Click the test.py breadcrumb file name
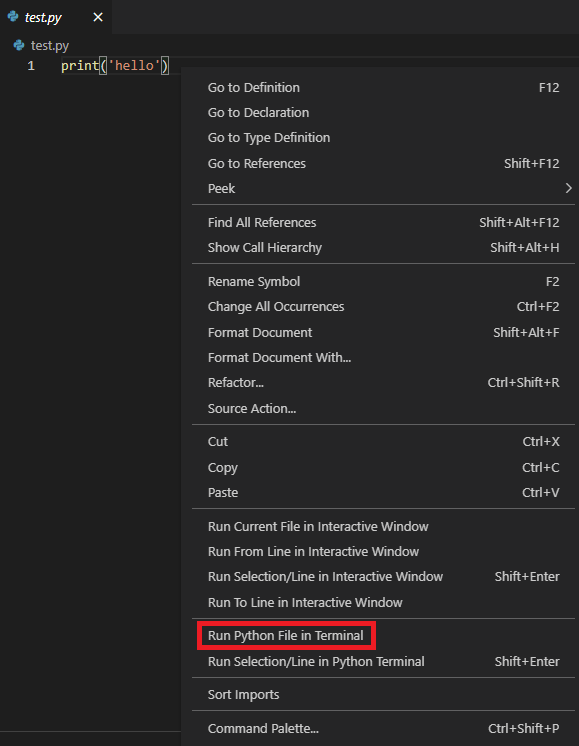This screenshot has height=746, width=579. tap(50, 46)
